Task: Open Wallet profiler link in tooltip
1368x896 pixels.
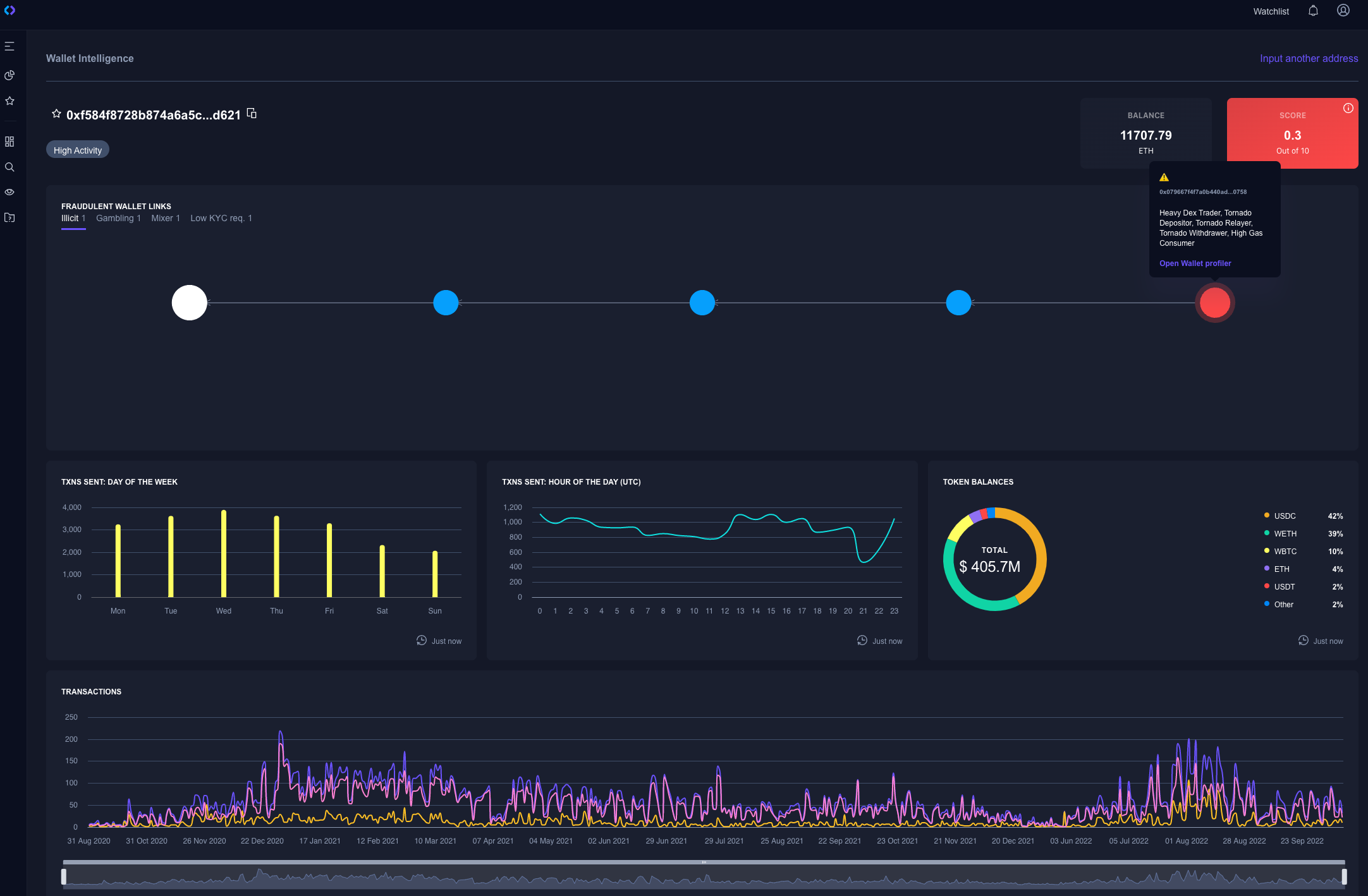Action: (1195, 263)
